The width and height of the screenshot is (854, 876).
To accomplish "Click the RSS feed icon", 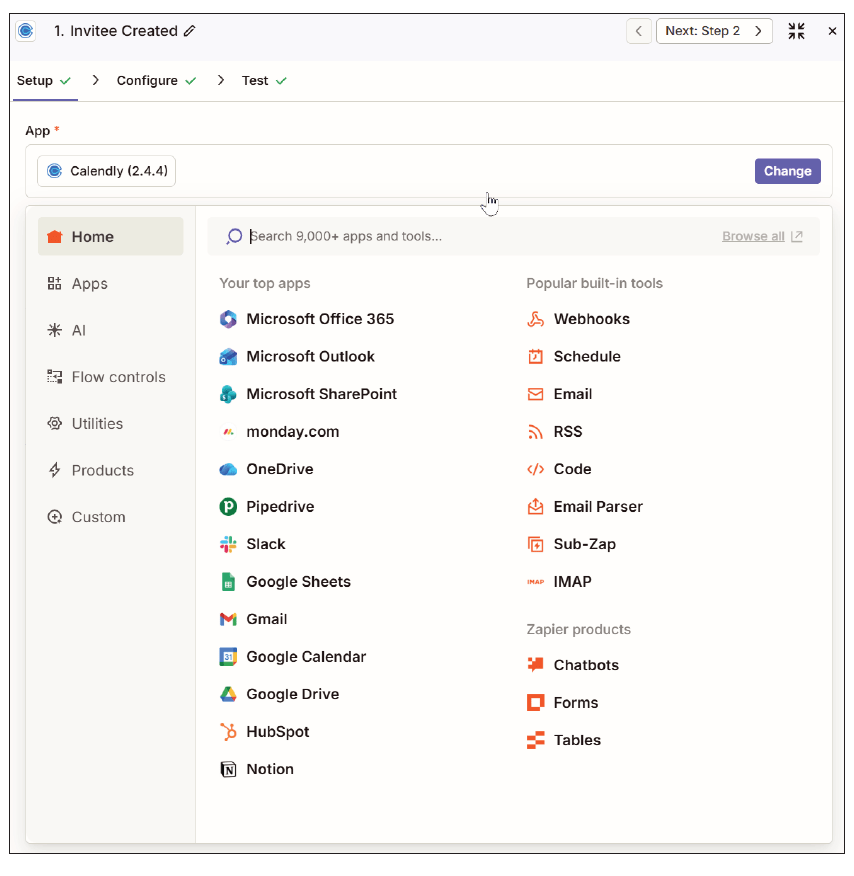I will pyautogui.click(x=535, y=432).
